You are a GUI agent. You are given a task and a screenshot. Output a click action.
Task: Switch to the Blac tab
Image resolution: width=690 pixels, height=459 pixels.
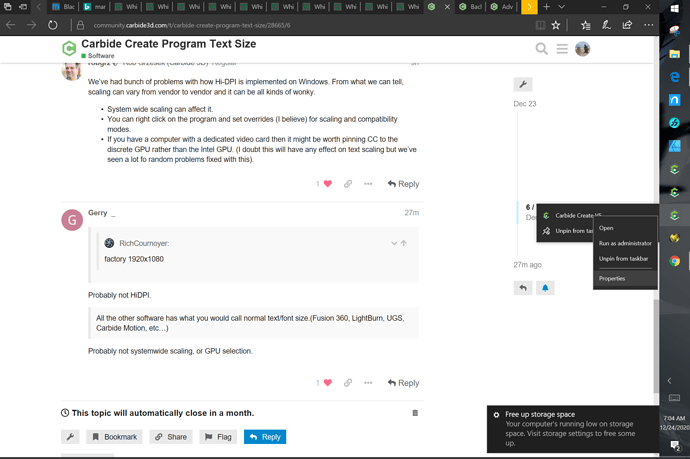point(63,7)
